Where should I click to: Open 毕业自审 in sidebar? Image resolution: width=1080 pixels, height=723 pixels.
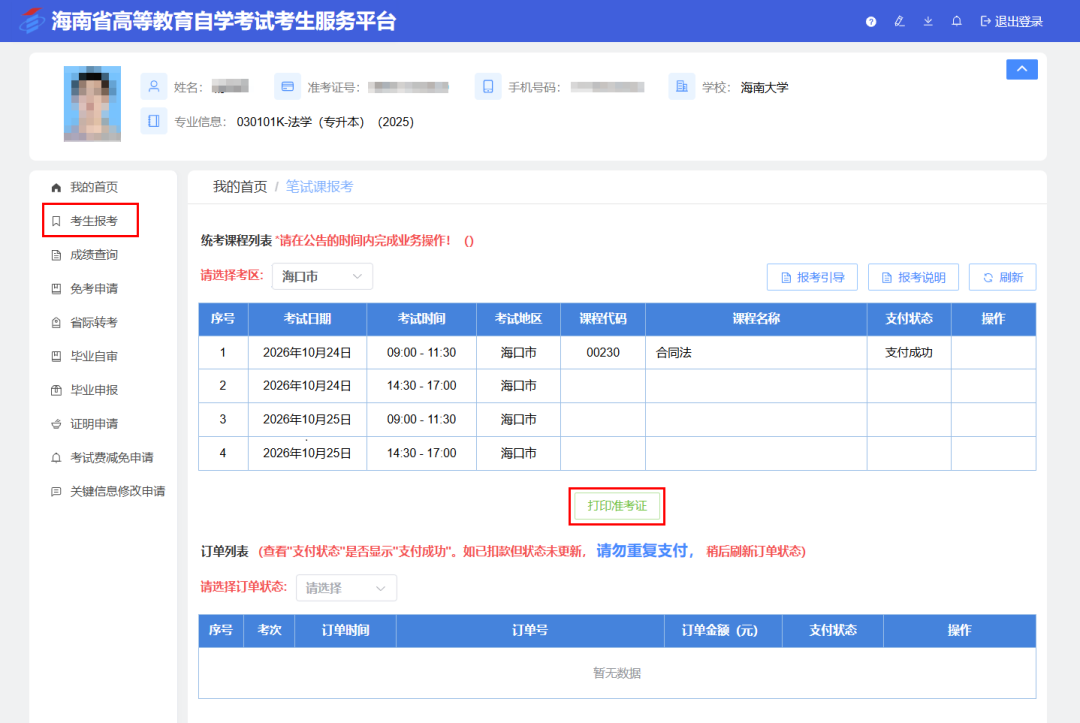pyautogui.click(x=94, y=356)
